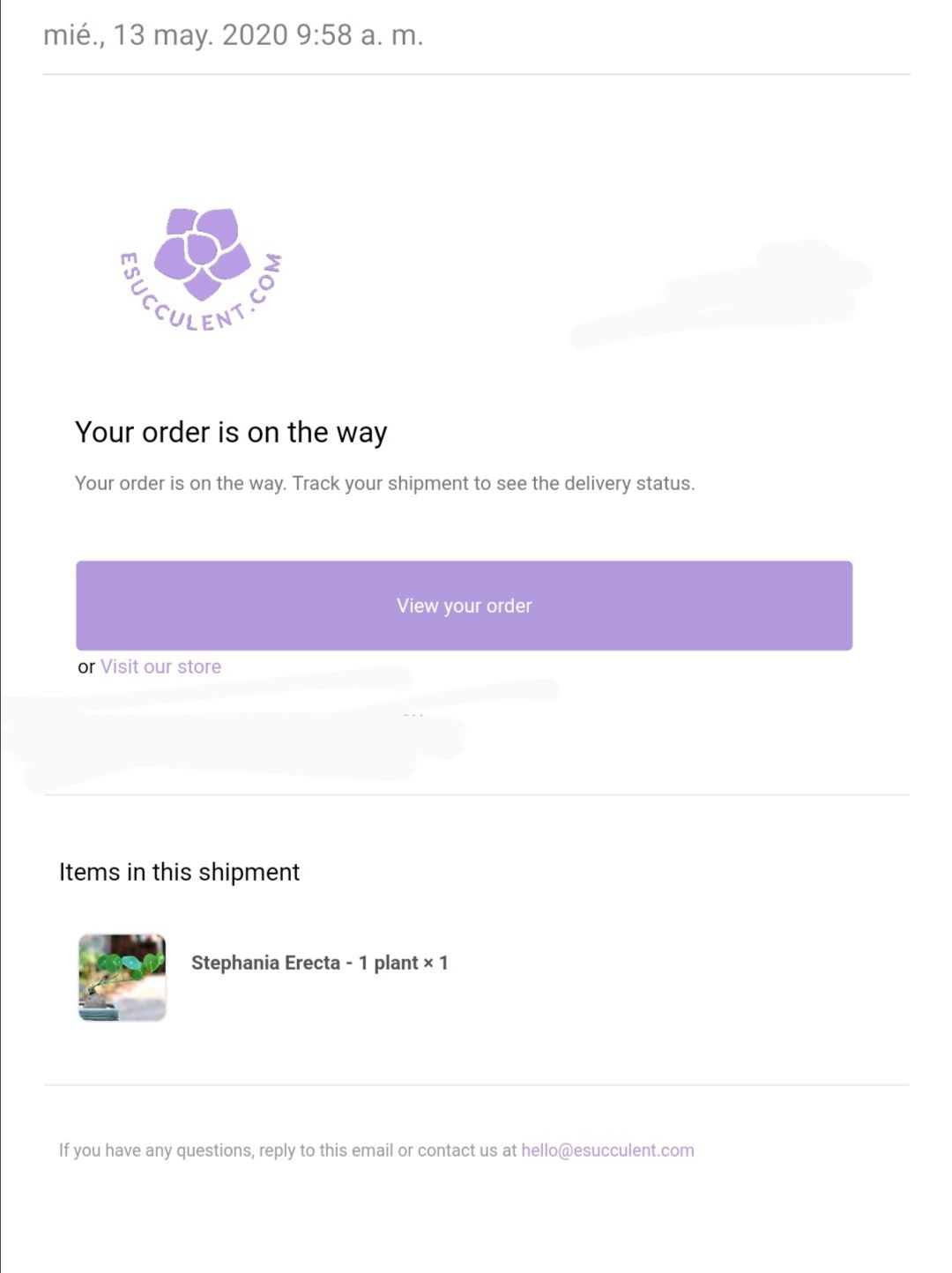The height and width of the screenshot is (1273, 952).
Task: Click the email date mié., 13 may. 2020
Action: 166,35
